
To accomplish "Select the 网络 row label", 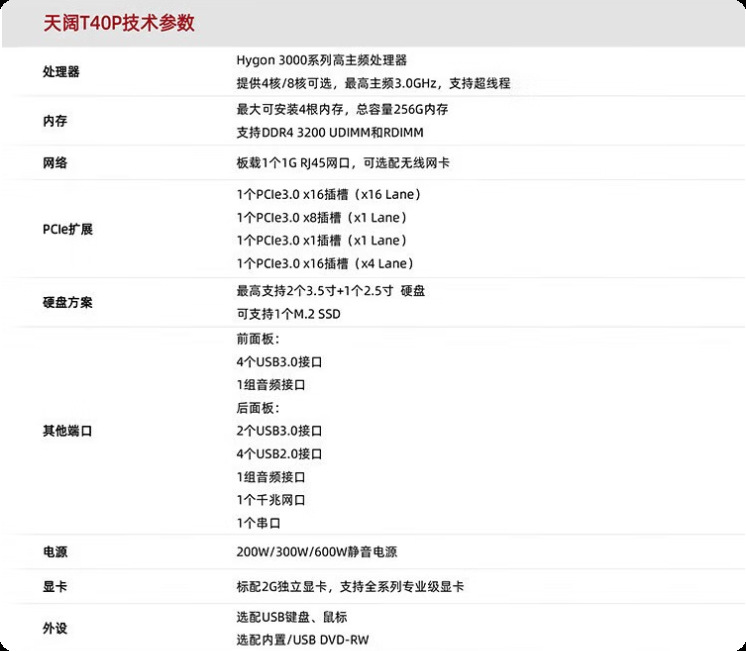I will coord(55,163).
